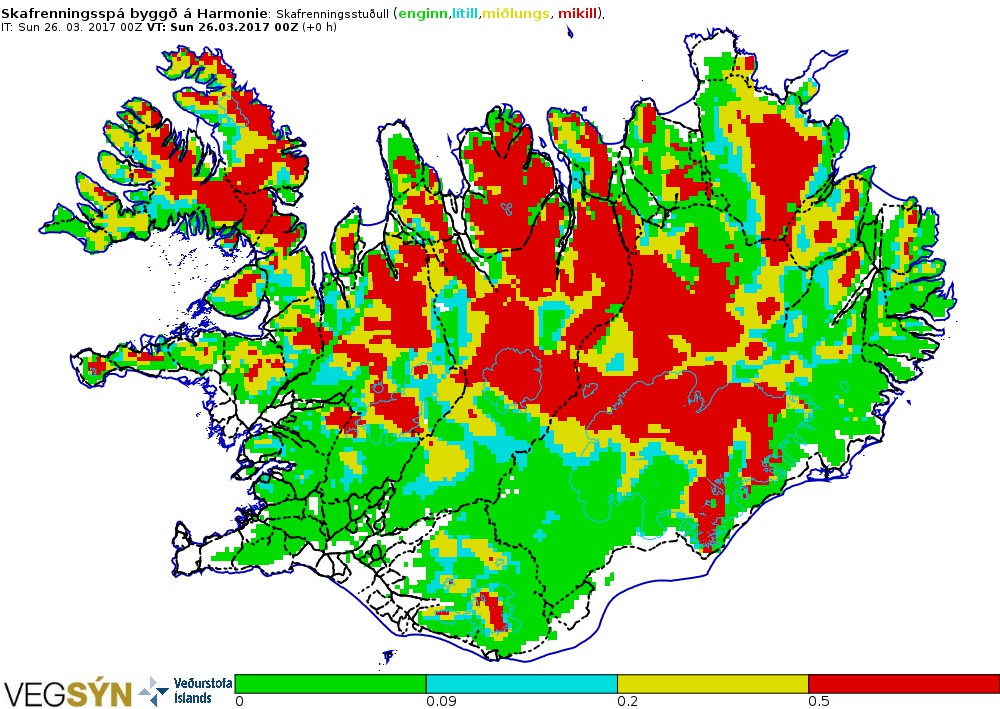Click the VEGSÝN logo
1000x709 pixels.
pos(68,694)
